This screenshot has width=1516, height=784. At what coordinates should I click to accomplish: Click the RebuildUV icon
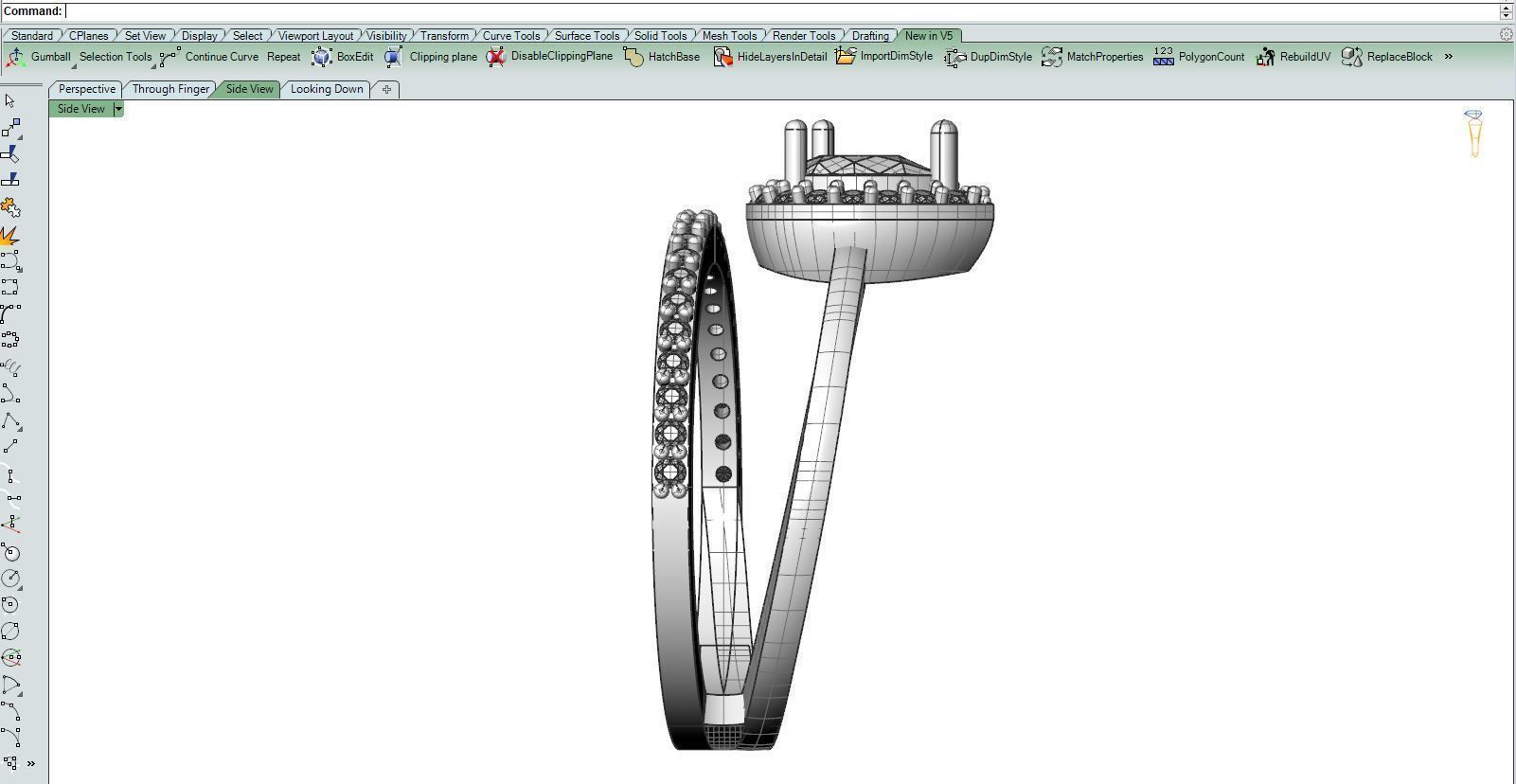coord(1265,57)
